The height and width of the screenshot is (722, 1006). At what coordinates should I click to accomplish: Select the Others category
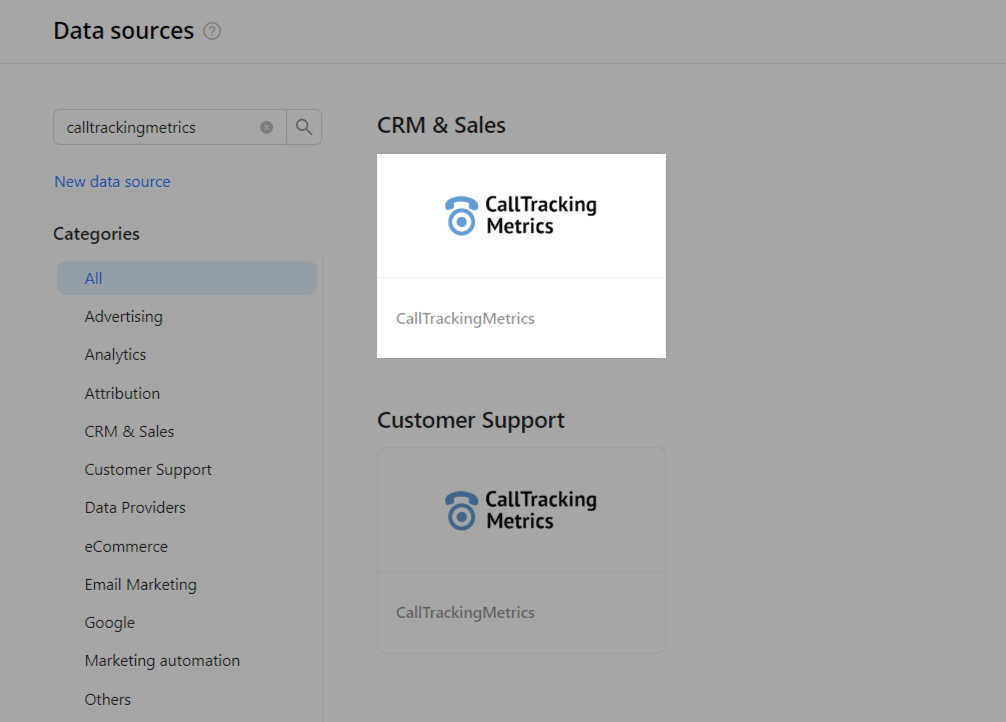(x=107, y=699)
